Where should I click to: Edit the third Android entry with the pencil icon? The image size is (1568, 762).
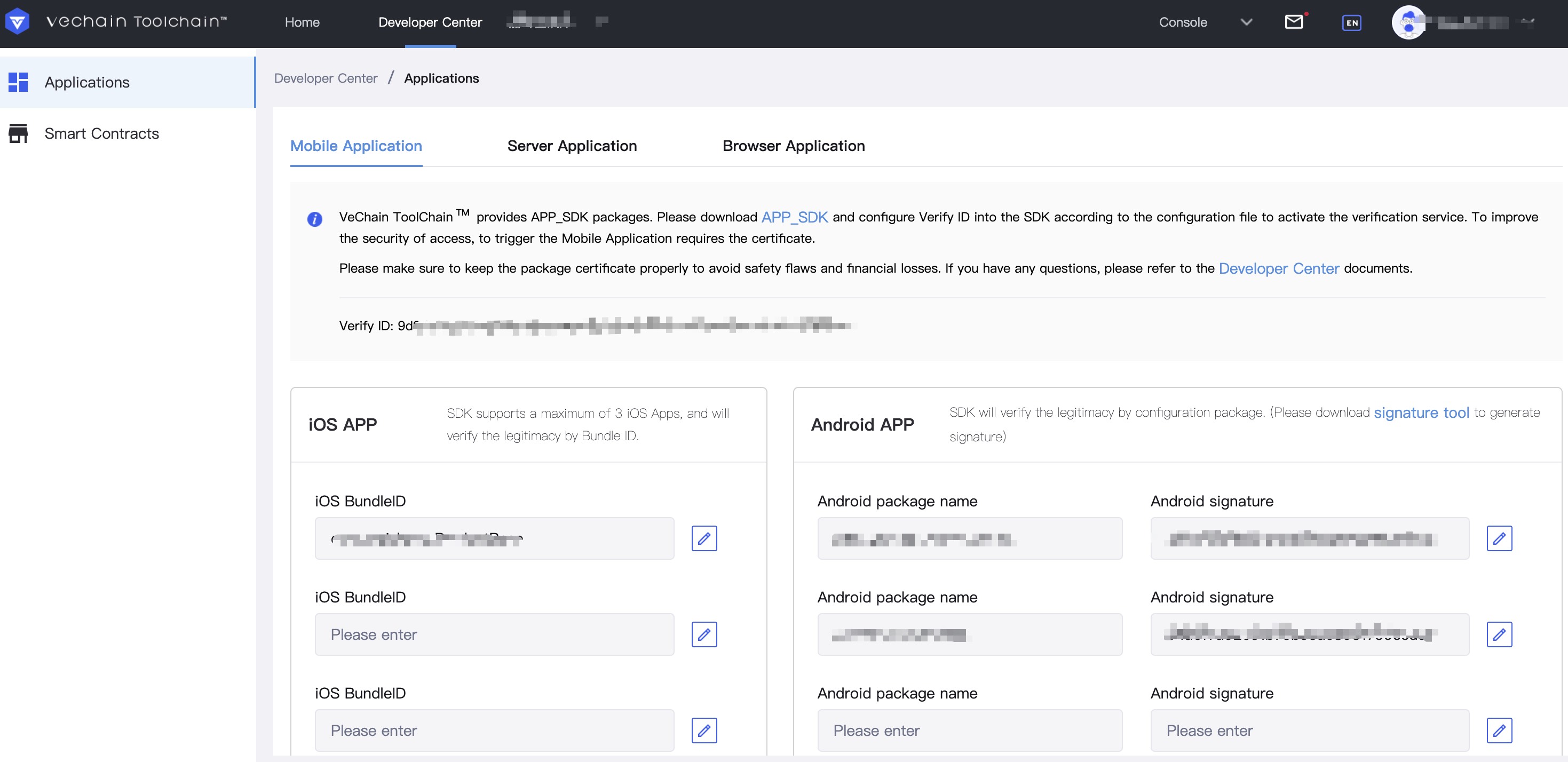click(x=1499, y=731)
